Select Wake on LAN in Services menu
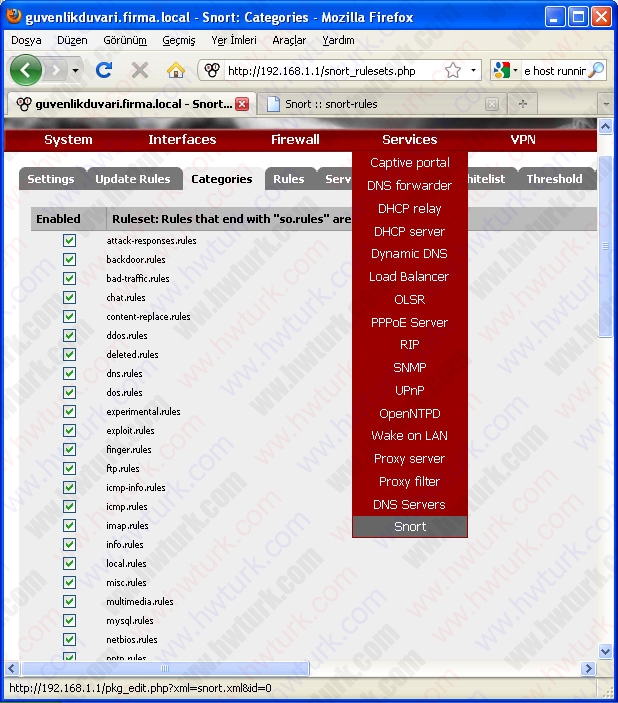Screen dimensions: 618x703 pos(409,436)
